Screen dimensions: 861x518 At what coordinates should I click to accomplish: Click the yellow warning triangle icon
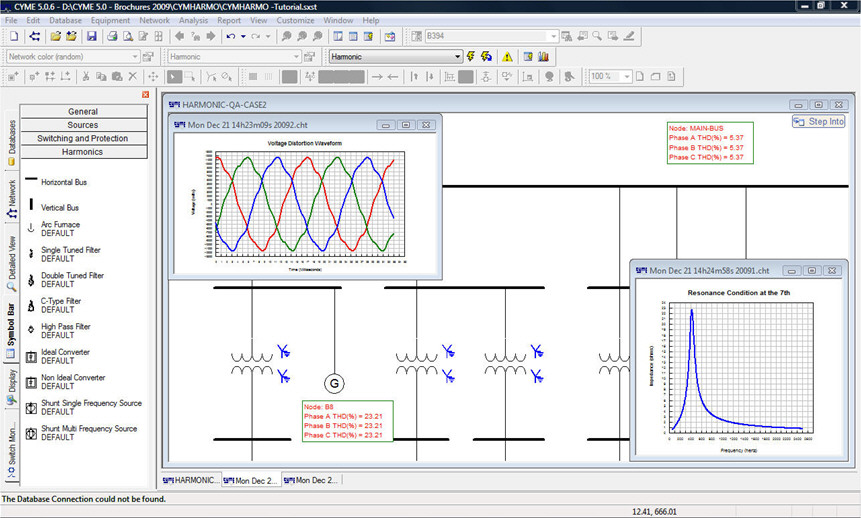point(507,57)
